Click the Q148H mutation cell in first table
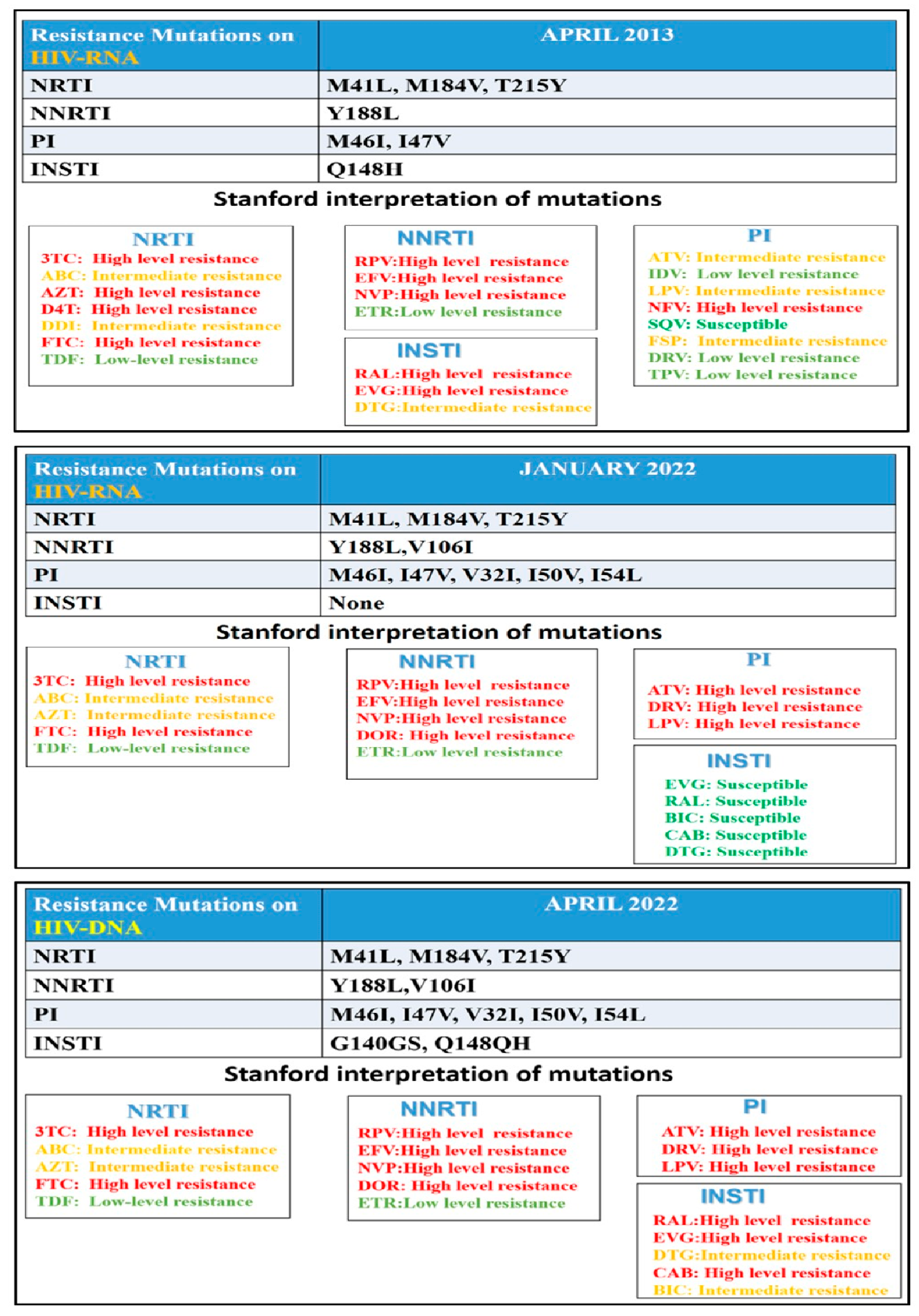This screenshot has height=1316, width=919. 365,169
